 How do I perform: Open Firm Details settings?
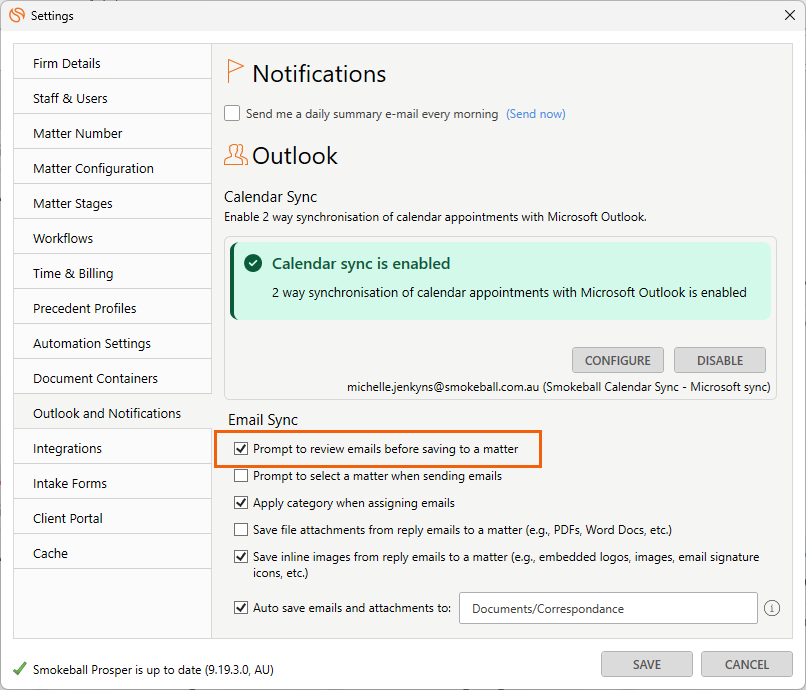tap(113, 63)
